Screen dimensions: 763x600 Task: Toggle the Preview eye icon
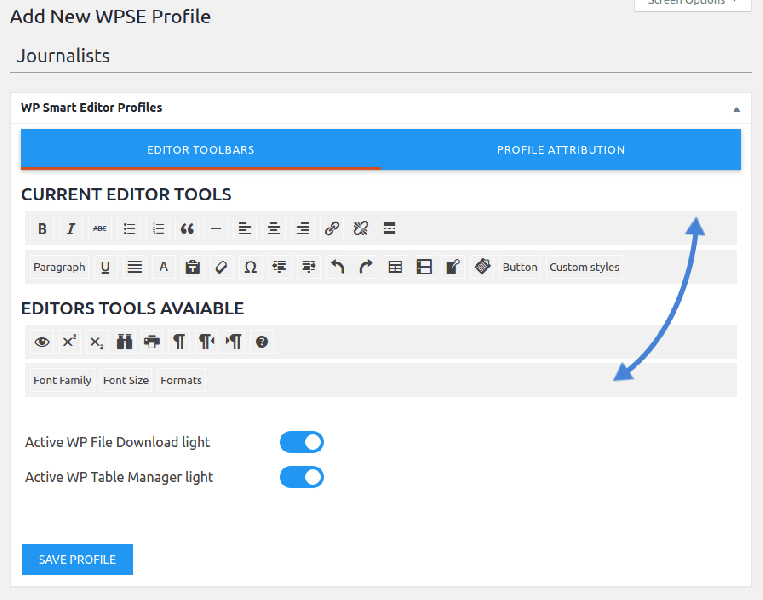(42, 342)
